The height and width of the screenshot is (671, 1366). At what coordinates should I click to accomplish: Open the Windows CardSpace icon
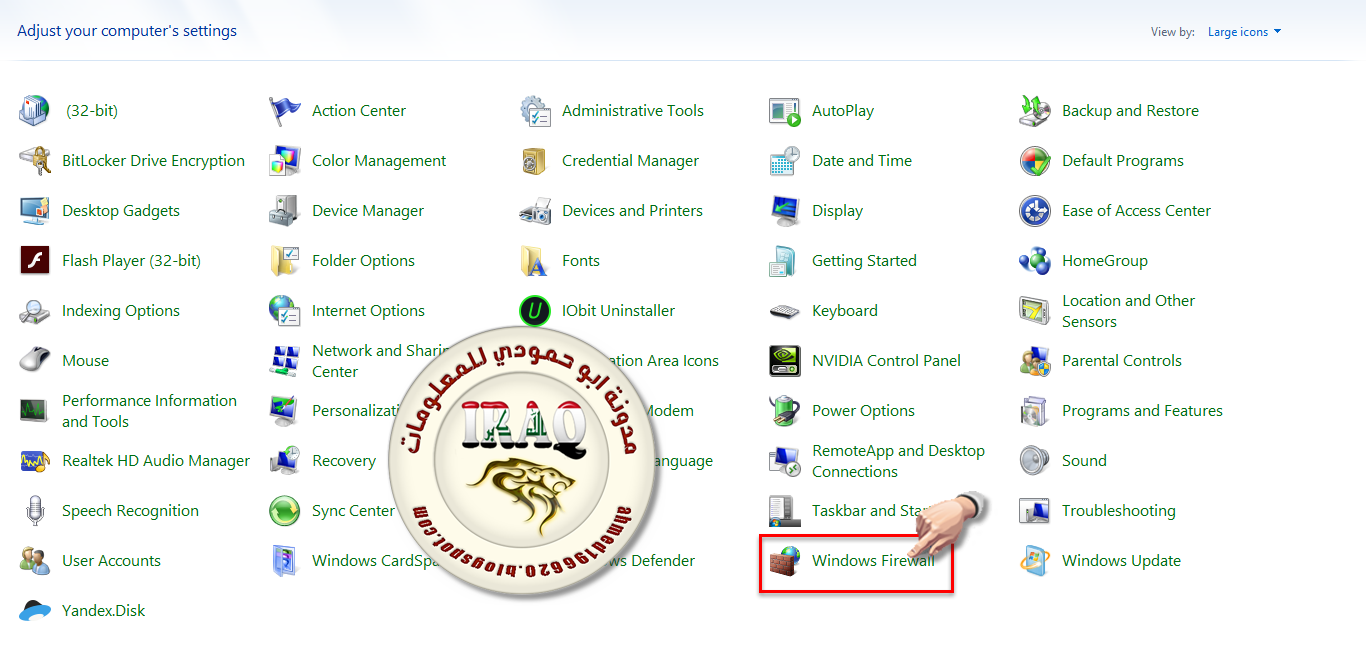285,561
